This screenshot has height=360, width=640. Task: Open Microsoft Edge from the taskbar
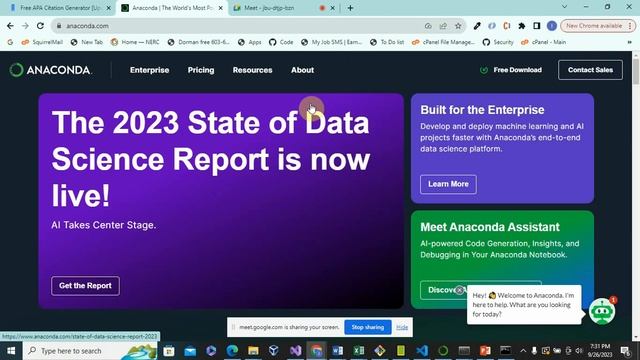pos(232,351)
